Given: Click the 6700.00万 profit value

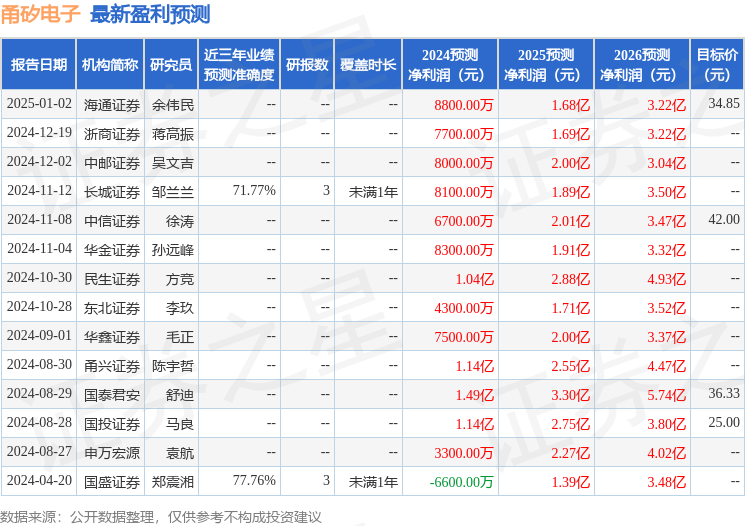Looking at the screenshot, I should pos(464,221).
